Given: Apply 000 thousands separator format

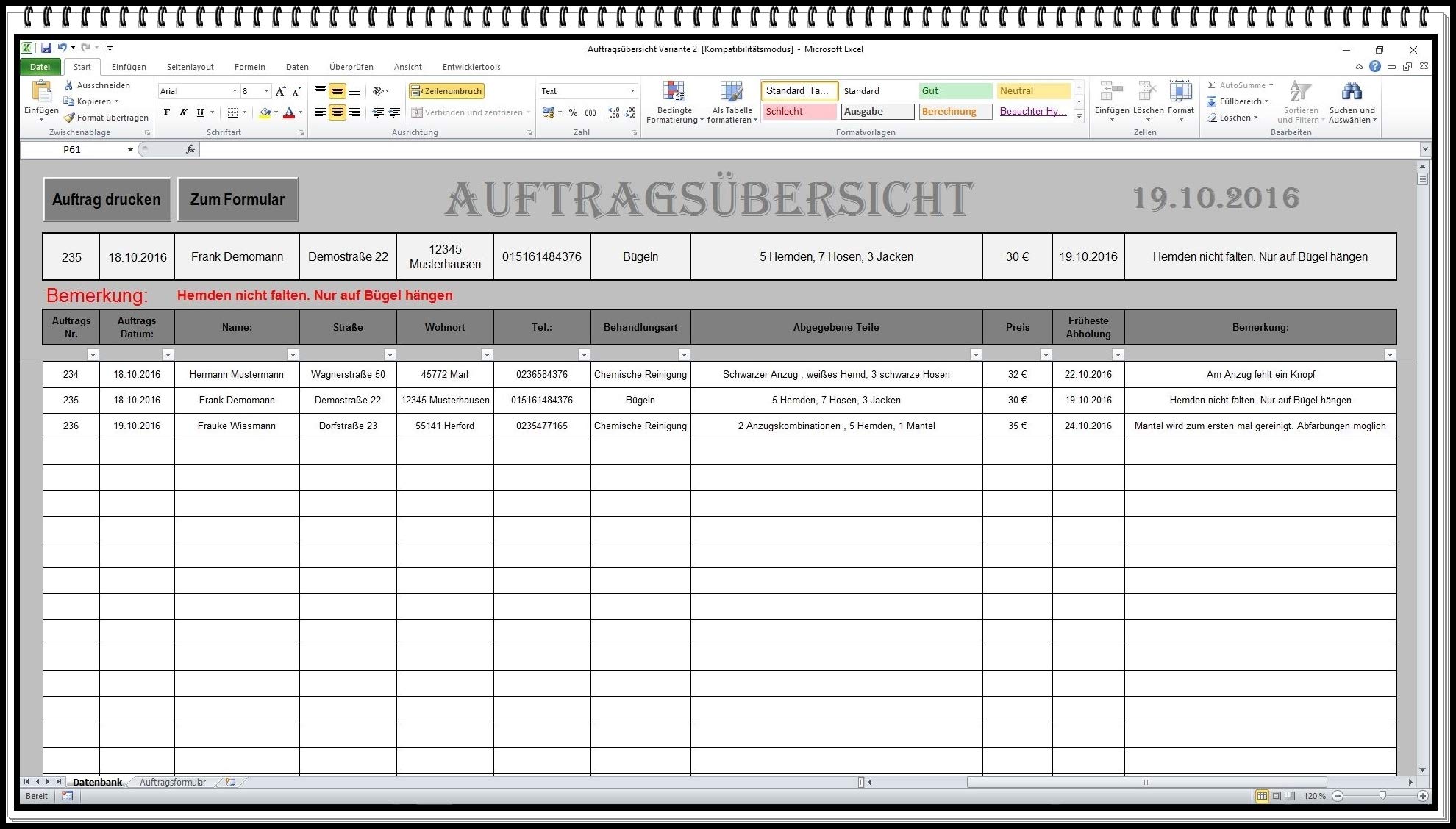Looking at the screenshot, I should tap(590, 112).
